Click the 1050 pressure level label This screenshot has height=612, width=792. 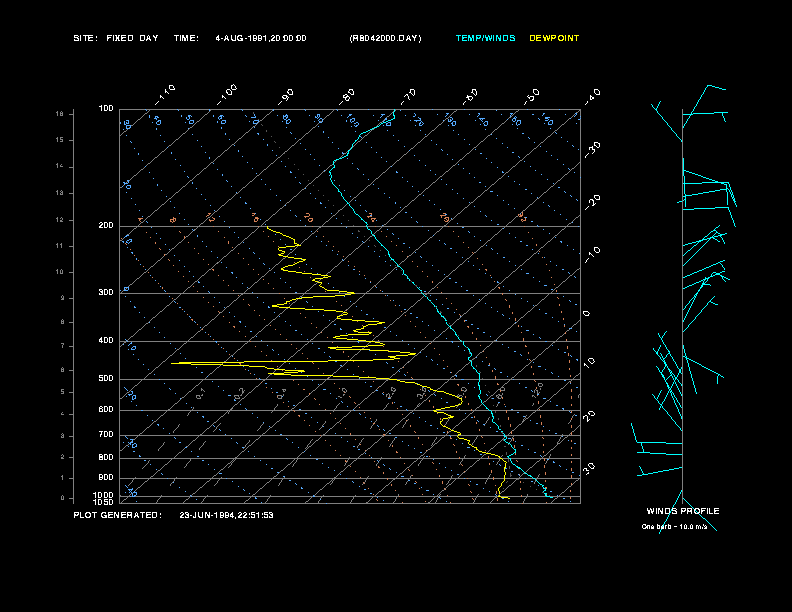point(104,502)
